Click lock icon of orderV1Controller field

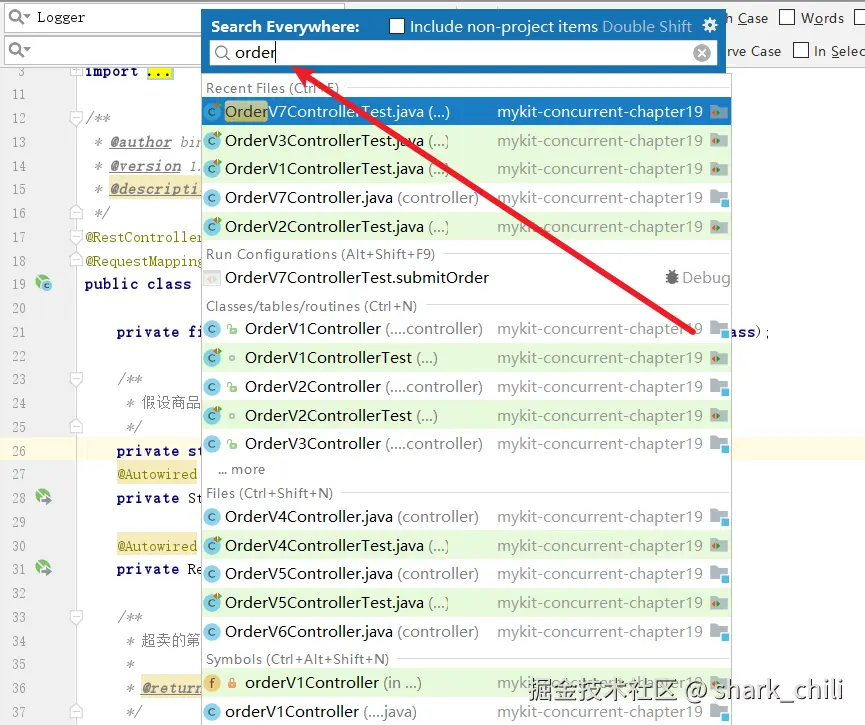[x=232, y=683]
